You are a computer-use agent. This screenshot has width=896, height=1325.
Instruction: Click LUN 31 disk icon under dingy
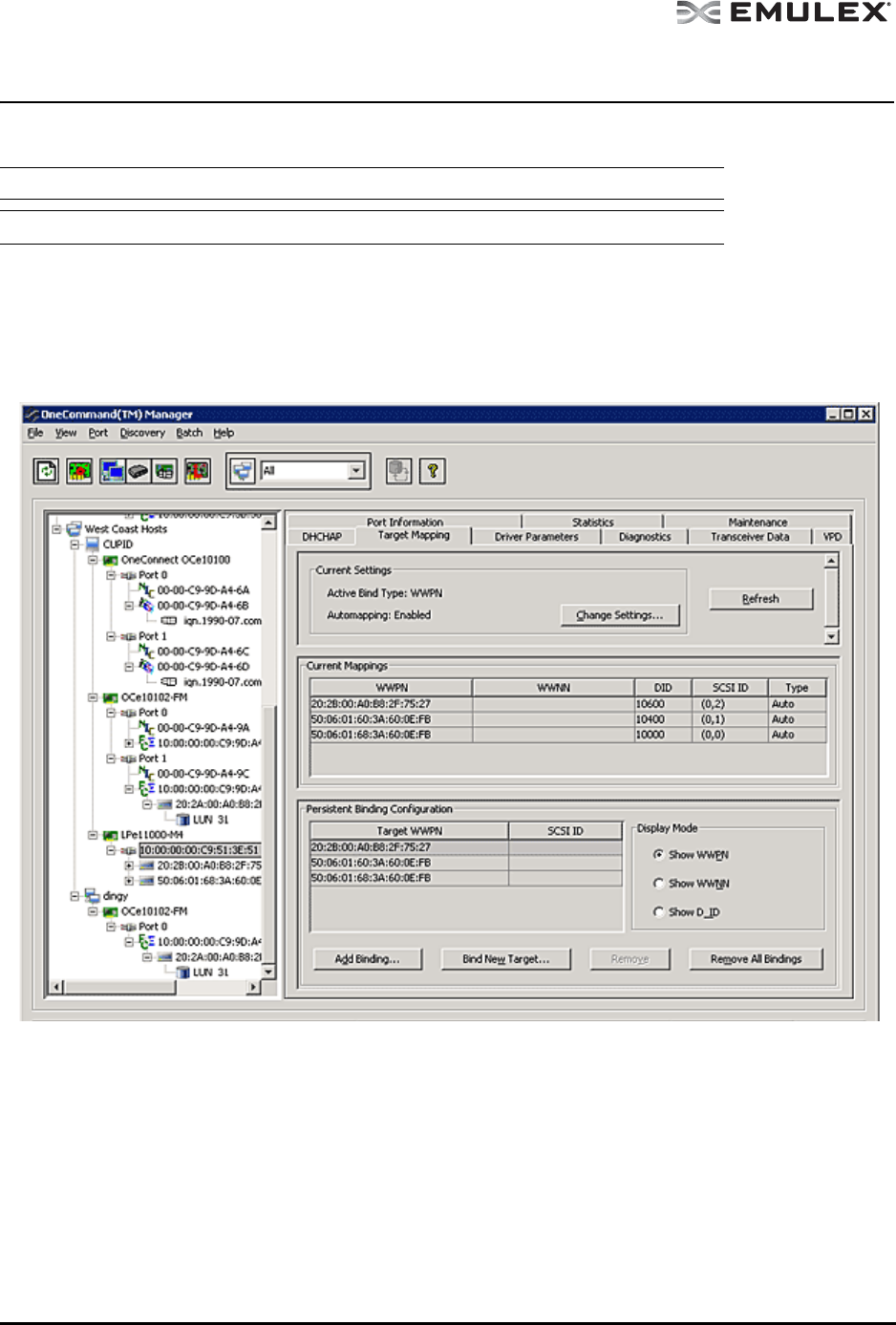point(182,972)
